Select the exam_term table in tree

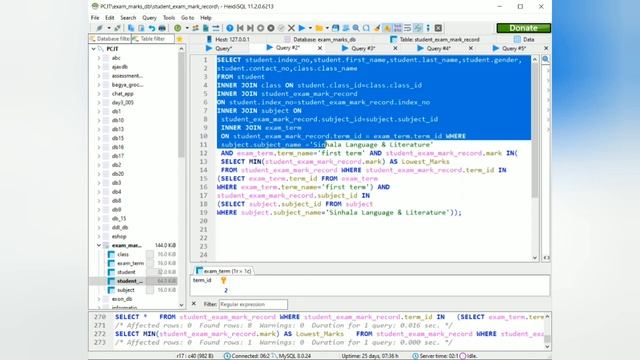[130, 263]
